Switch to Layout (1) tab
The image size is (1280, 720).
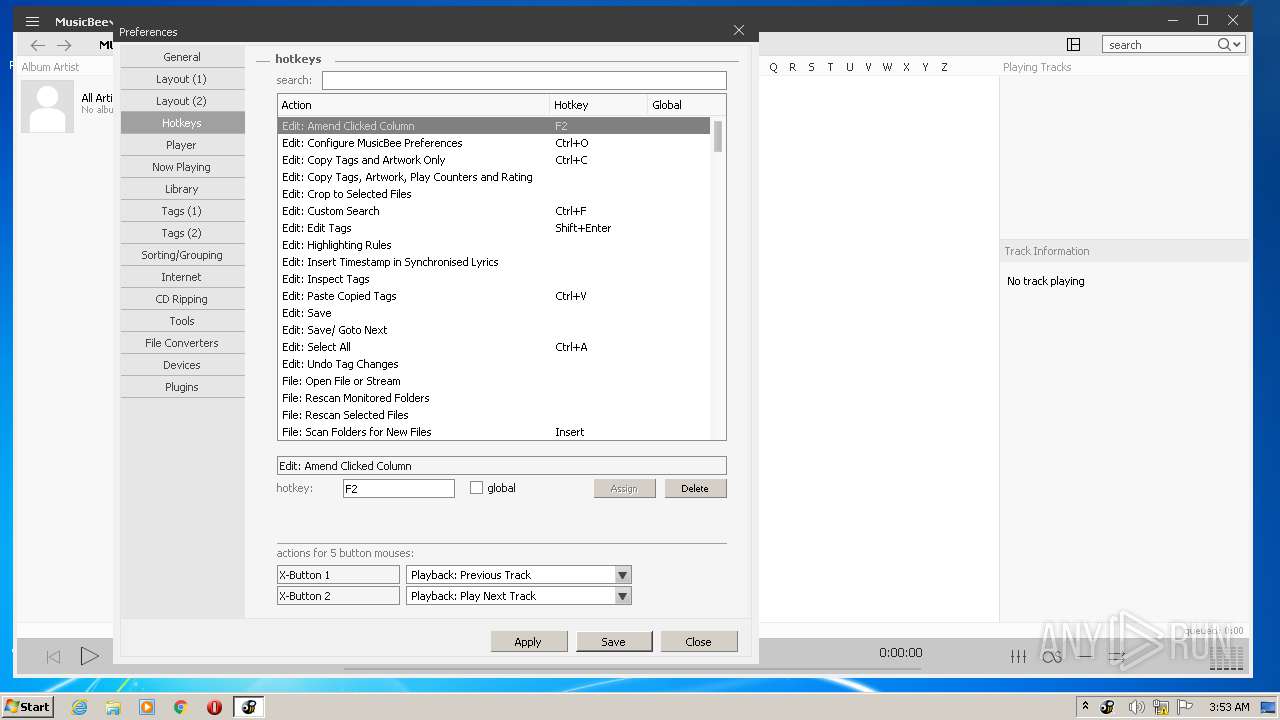click(x=182, y=79)
